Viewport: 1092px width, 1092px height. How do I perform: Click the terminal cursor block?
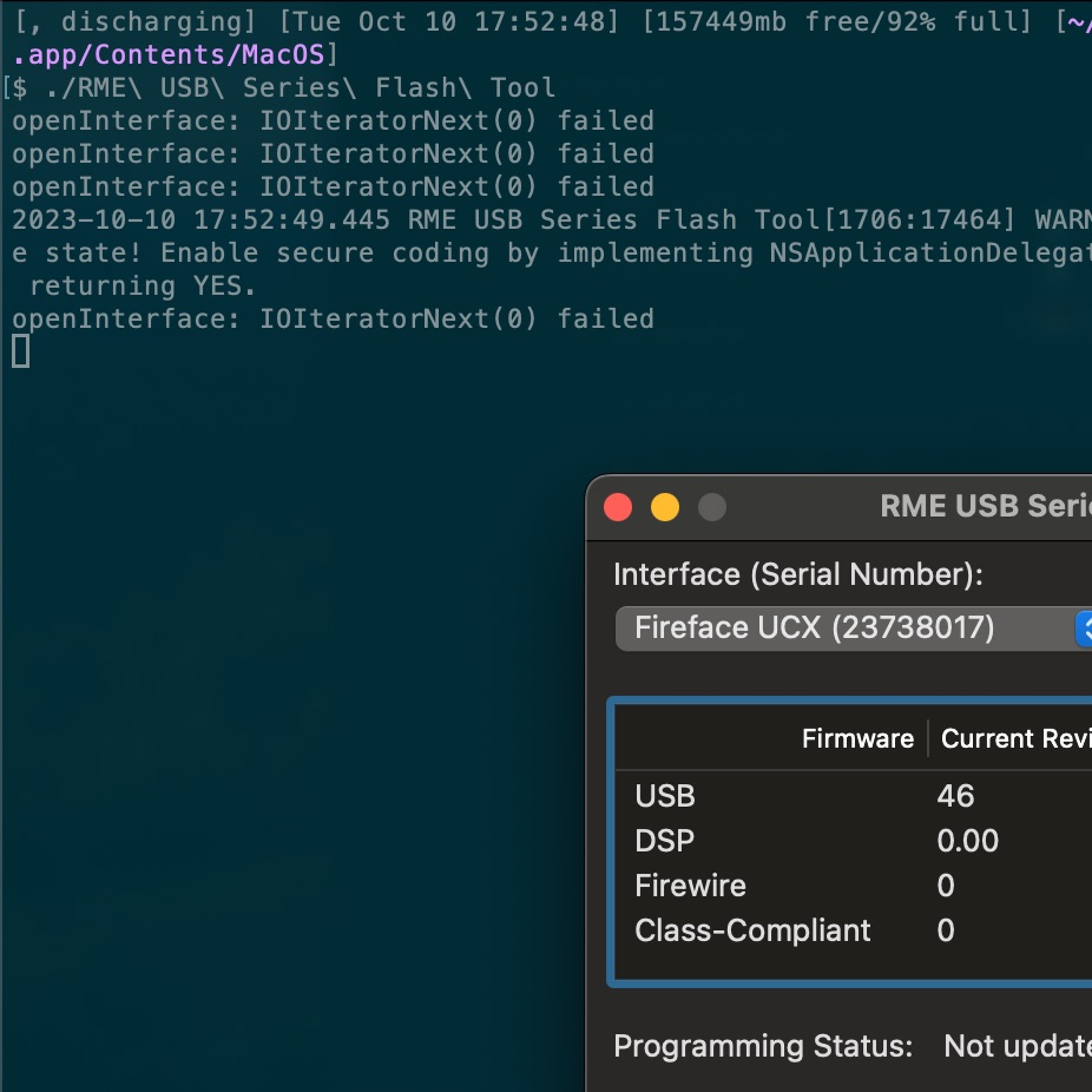pos(21,351)
